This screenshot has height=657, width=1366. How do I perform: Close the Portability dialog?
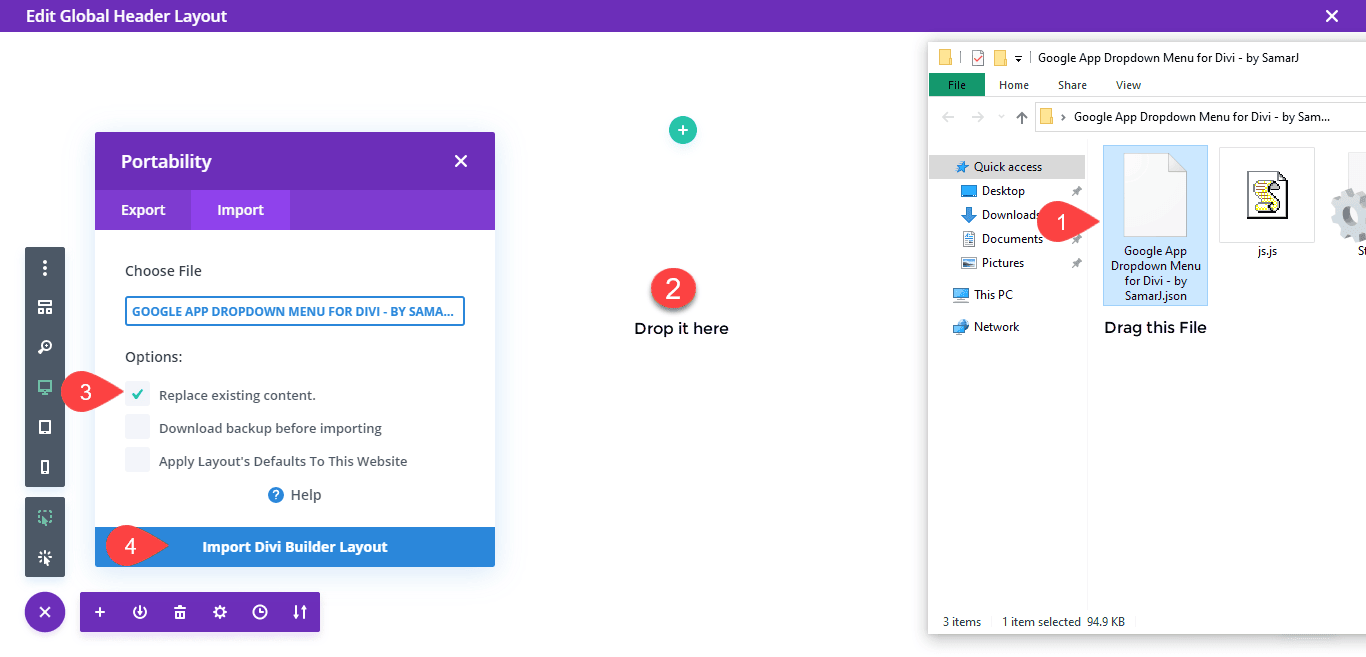click(x=461, y=161)
